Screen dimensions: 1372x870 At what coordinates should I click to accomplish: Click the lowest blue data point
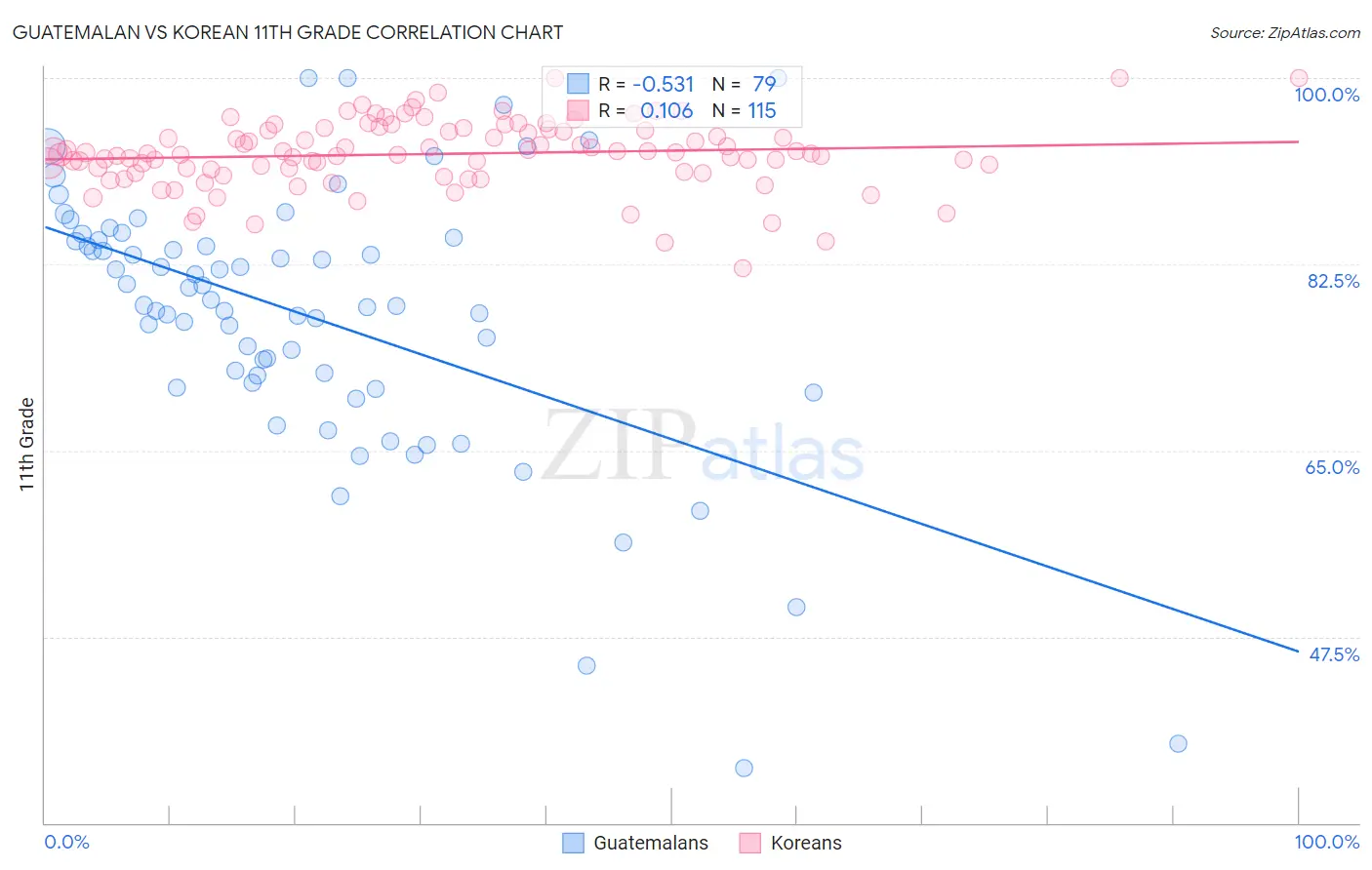pos(744,768)
